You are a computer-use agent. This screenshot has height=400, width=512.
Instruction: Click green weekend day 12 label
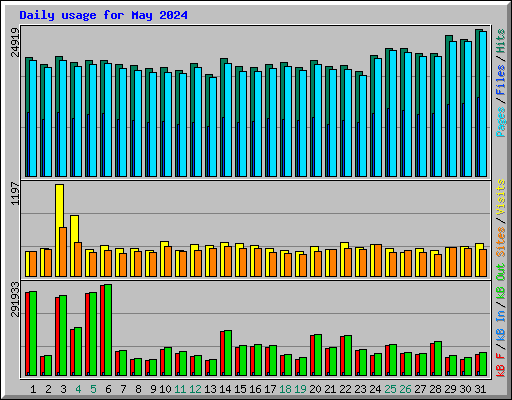[x=195, y=389]
